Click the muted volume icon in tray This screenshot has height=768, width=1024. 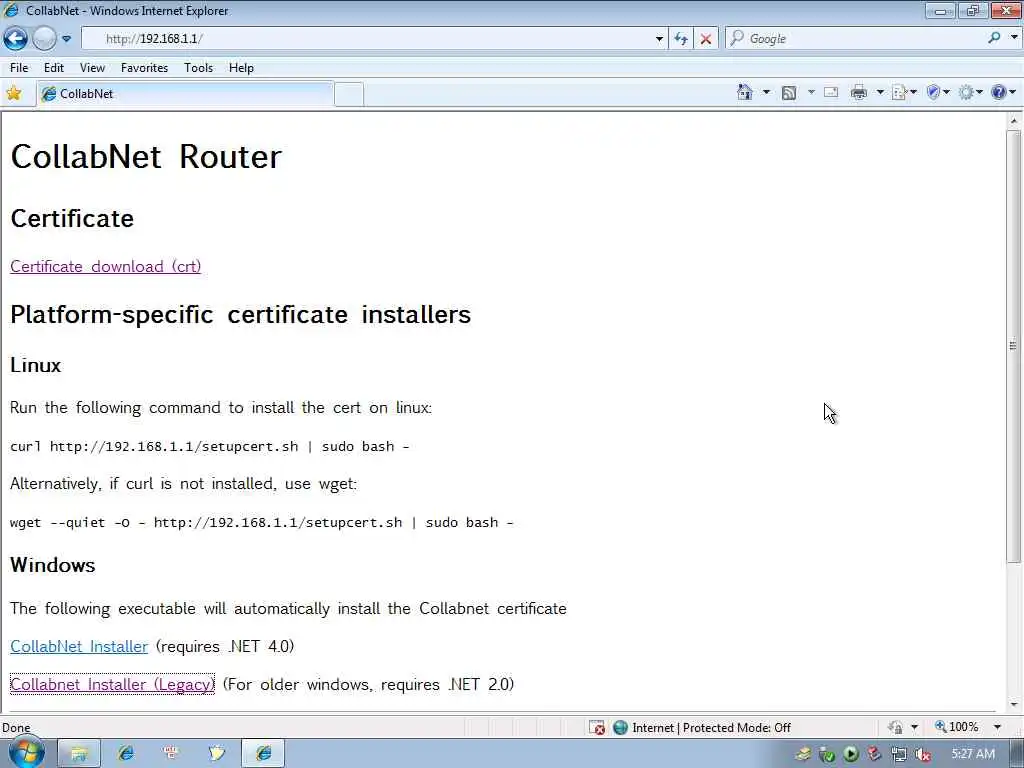coord(923,755)
